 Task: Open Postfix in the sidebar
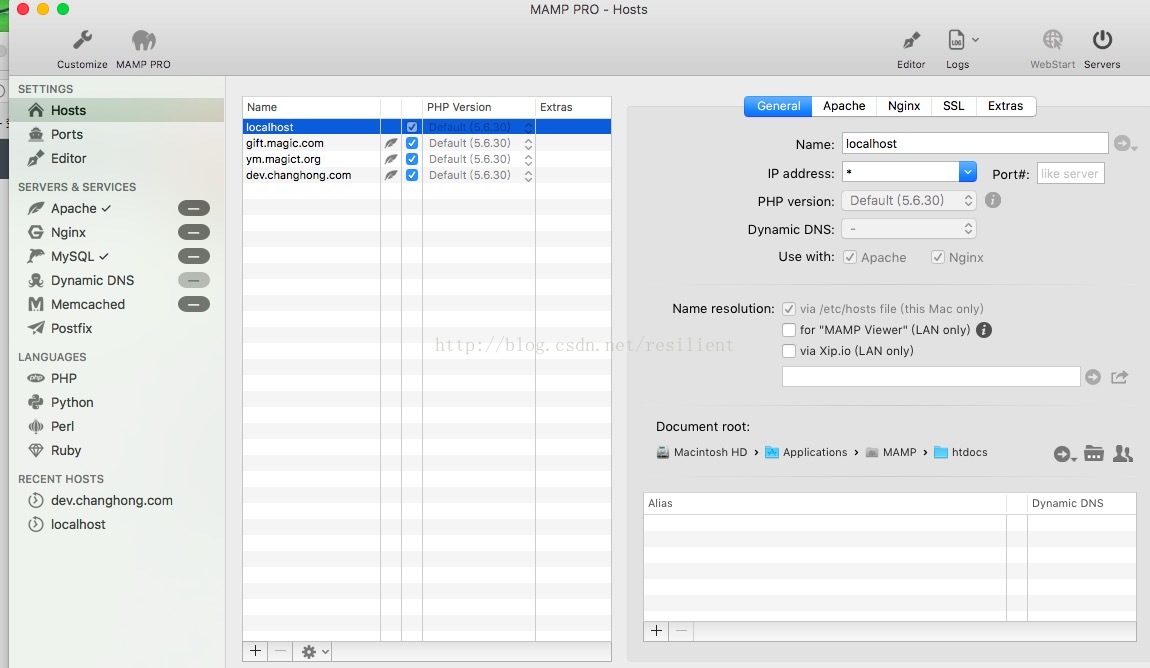tap(71, 329)
